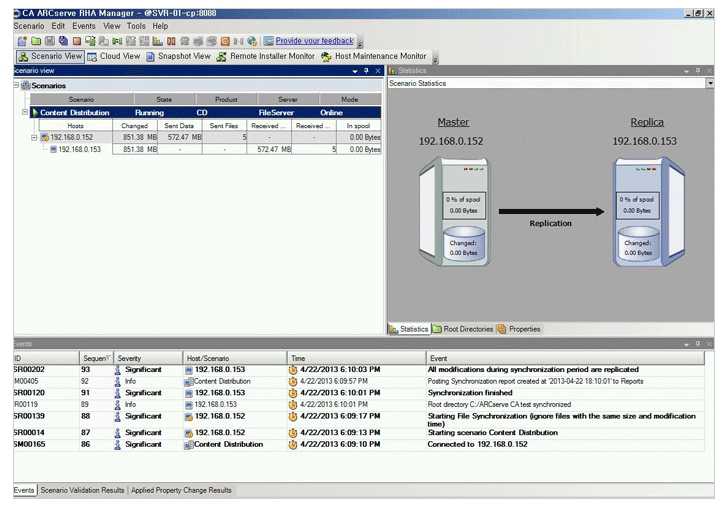Click the New scenario toolbar icon
This screenshot has width=722, height=506.
(22, 41)
